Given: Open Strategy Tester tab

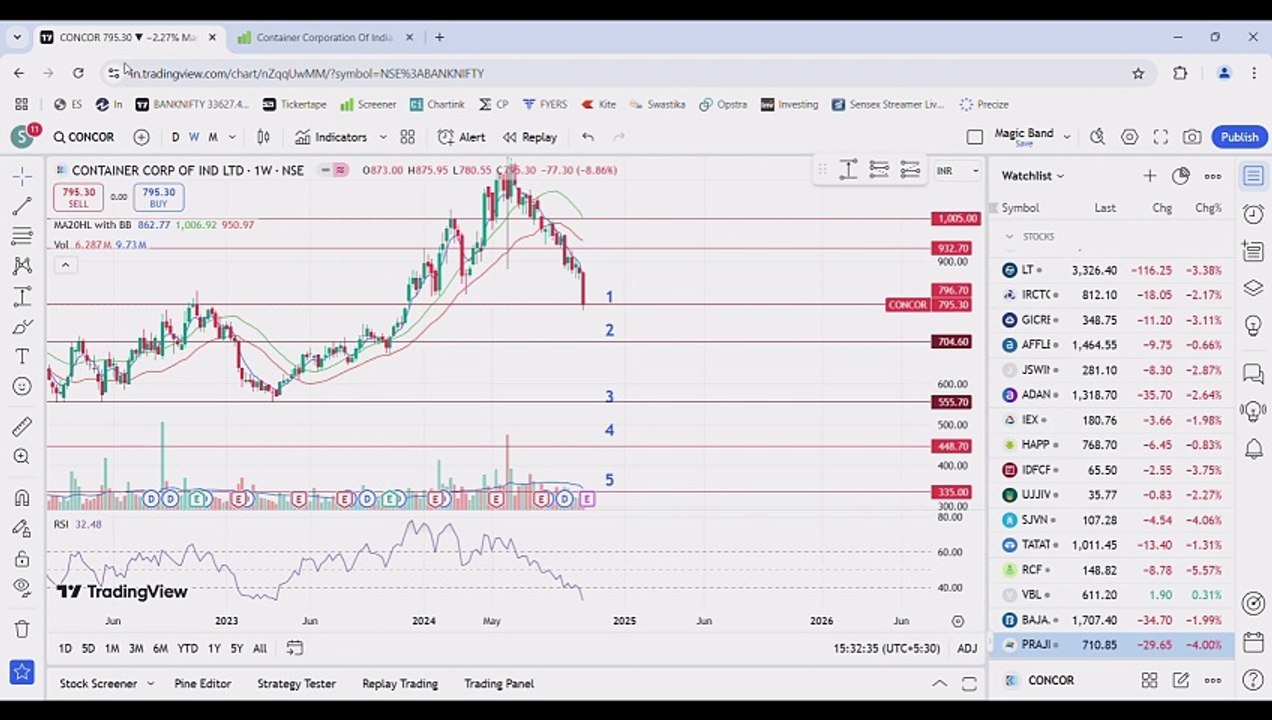Looking at the screenshot, I should point(296,684).
